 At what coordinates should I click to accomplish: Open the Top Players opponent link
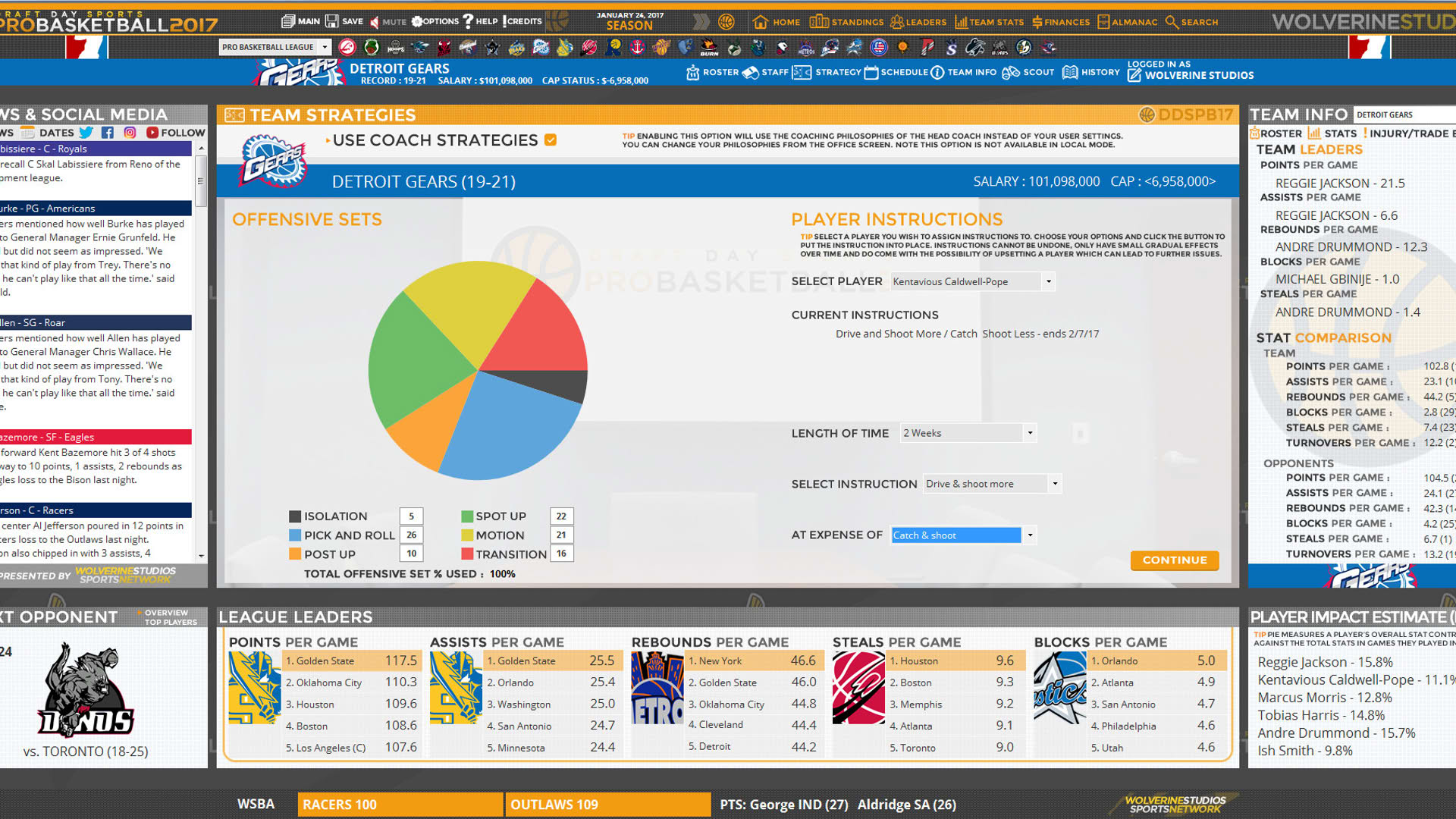pos(171,623)
